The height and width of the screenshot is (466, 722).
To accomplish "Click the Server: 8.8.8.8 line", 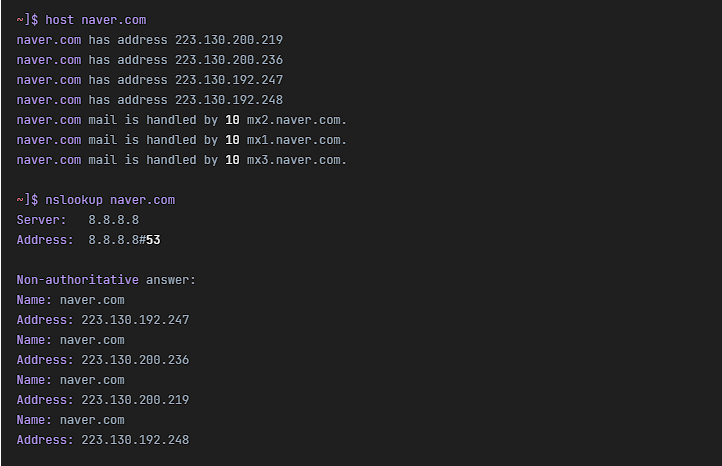I will (78, 220).
